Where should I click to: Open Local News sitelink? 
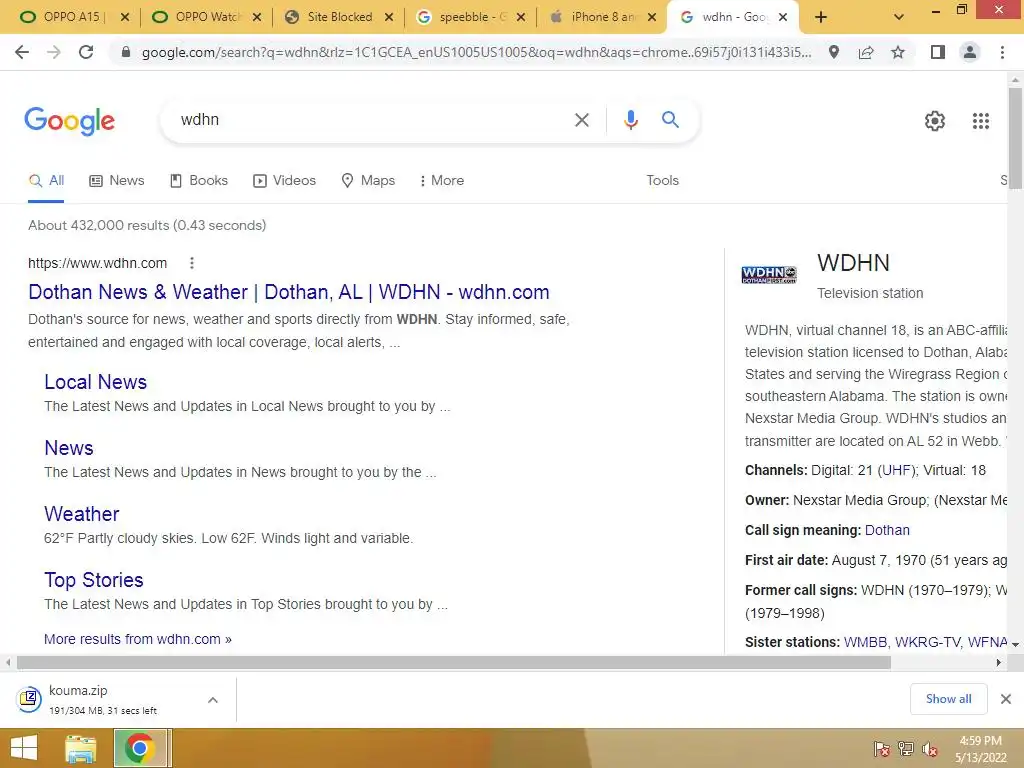point(95,382)
